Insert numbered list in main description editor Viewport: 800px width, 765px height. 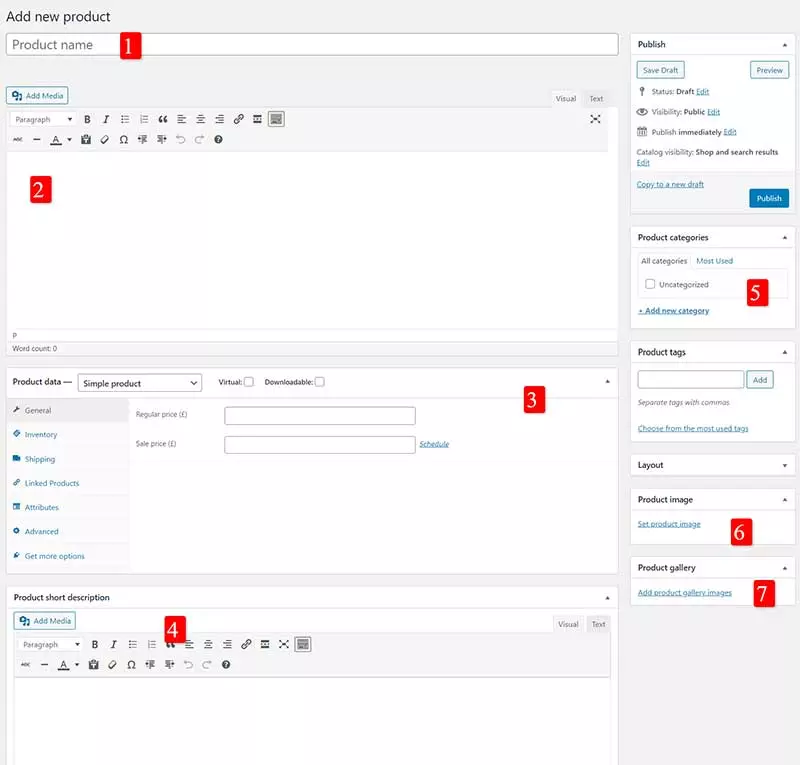point(144,119)
